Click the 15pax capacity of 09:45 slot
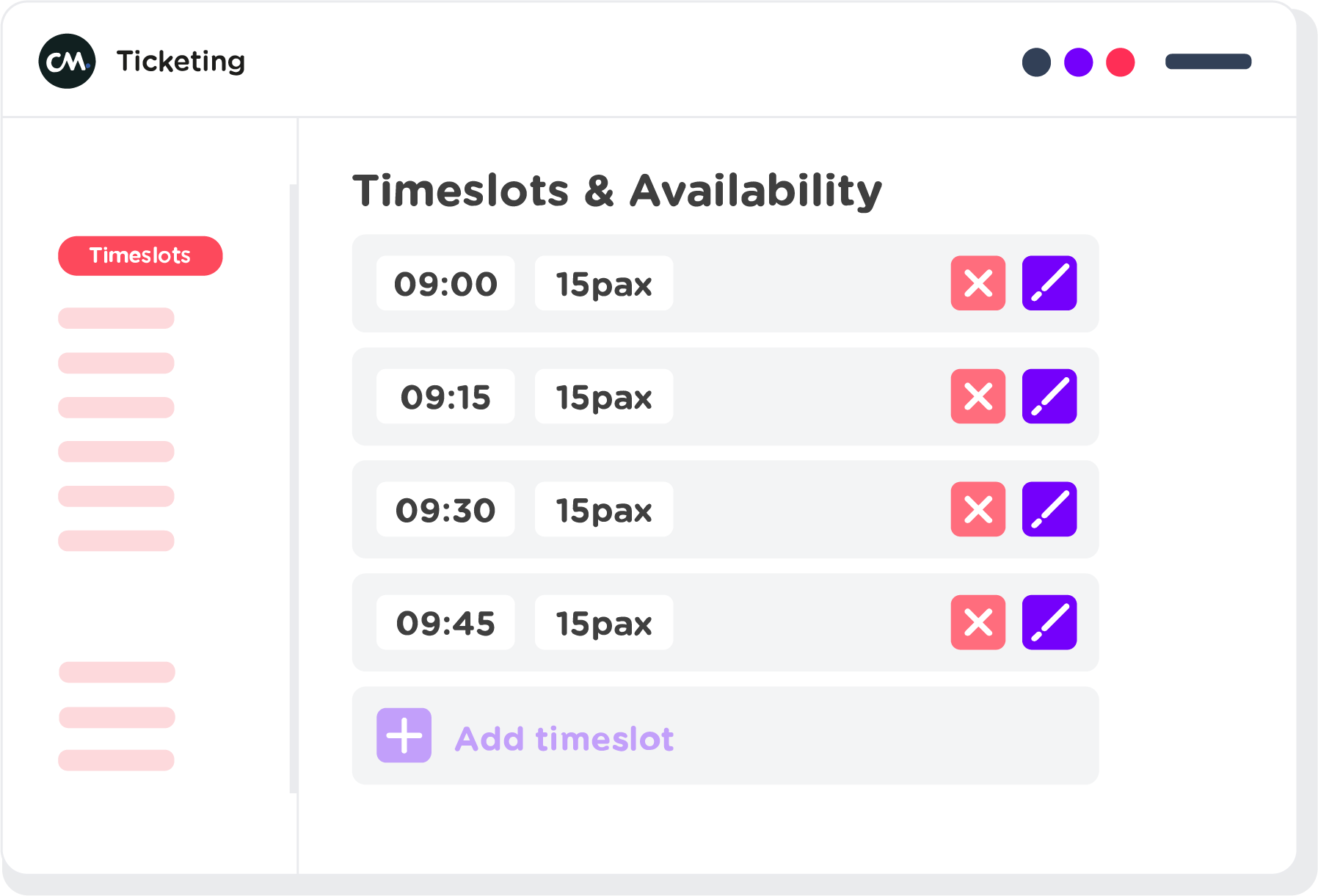Viewport: 1318px width, 896px height. 603,622
